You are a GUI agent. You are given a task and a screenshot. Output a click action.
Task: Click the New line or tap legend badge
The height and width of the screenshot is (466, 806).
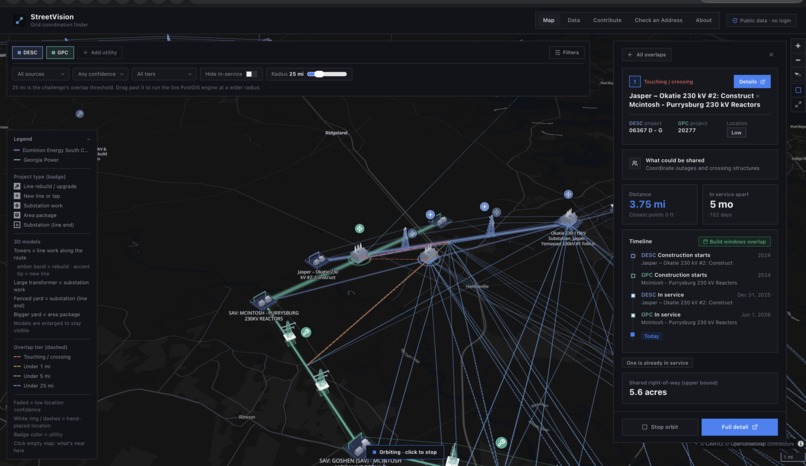17,196
